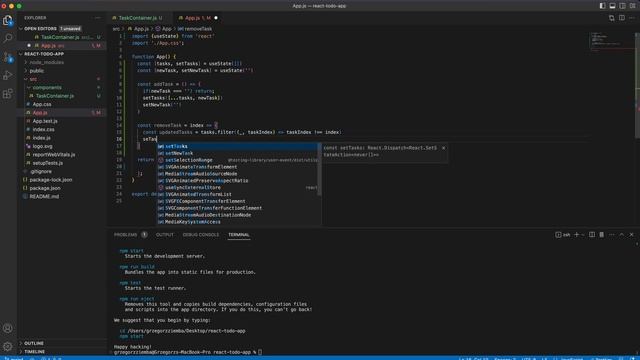Open the Debug Console panel tab
This screenshot has width=640, height=360.
[x=200, y=235]
